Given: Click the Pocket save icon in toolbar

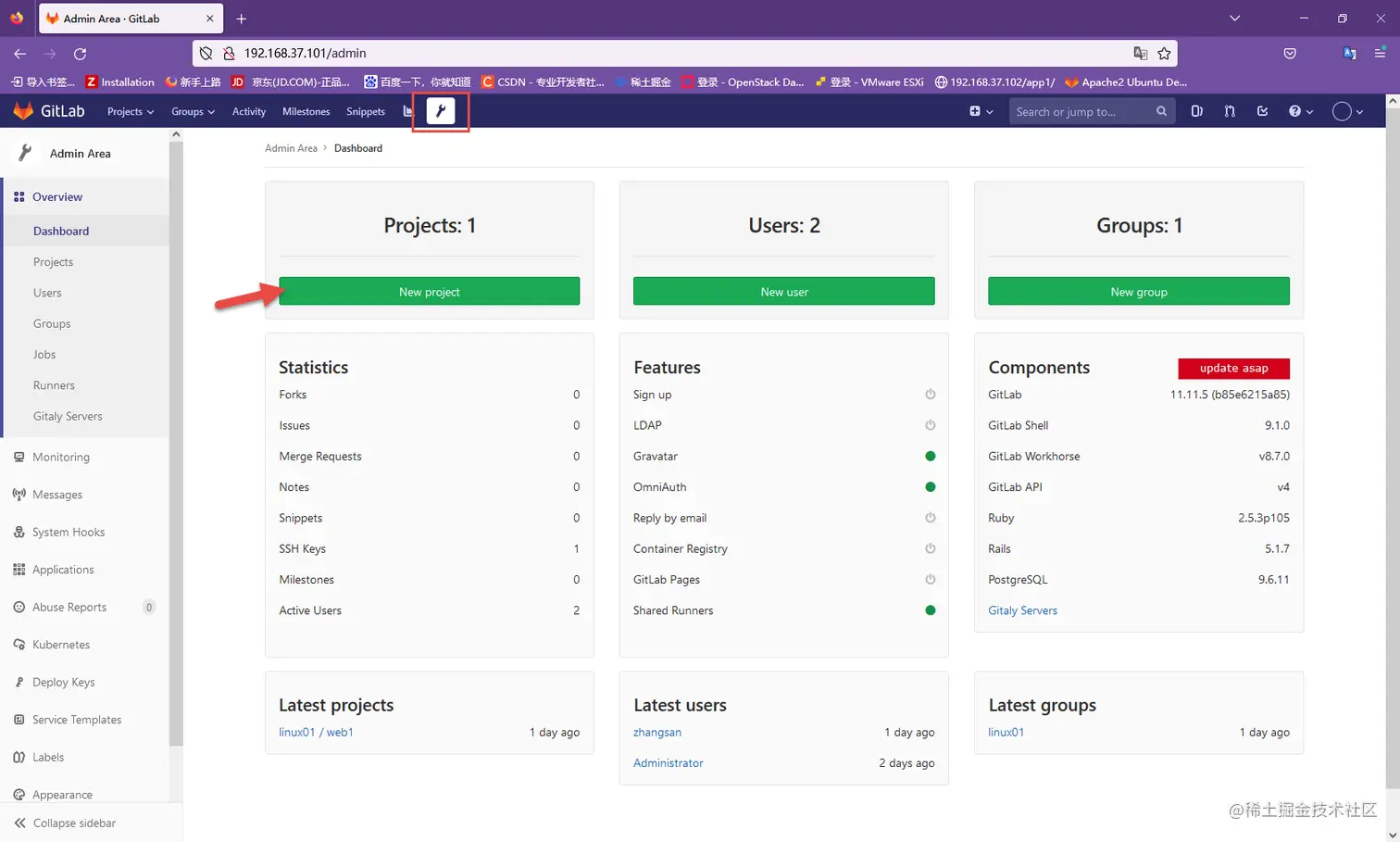Looking at the screenshot, I should [x=1290, y=54].
